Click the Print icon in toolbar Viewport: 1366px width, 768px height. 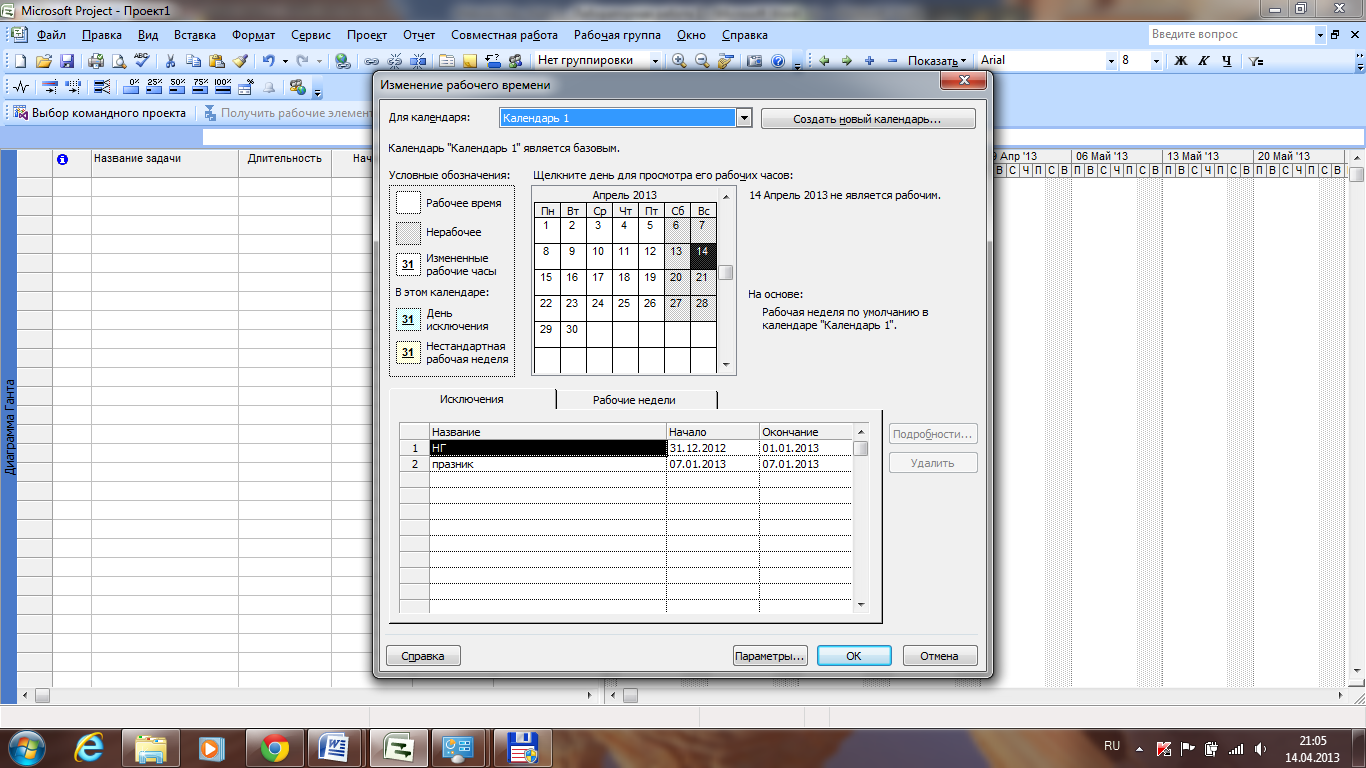[96, 61]
